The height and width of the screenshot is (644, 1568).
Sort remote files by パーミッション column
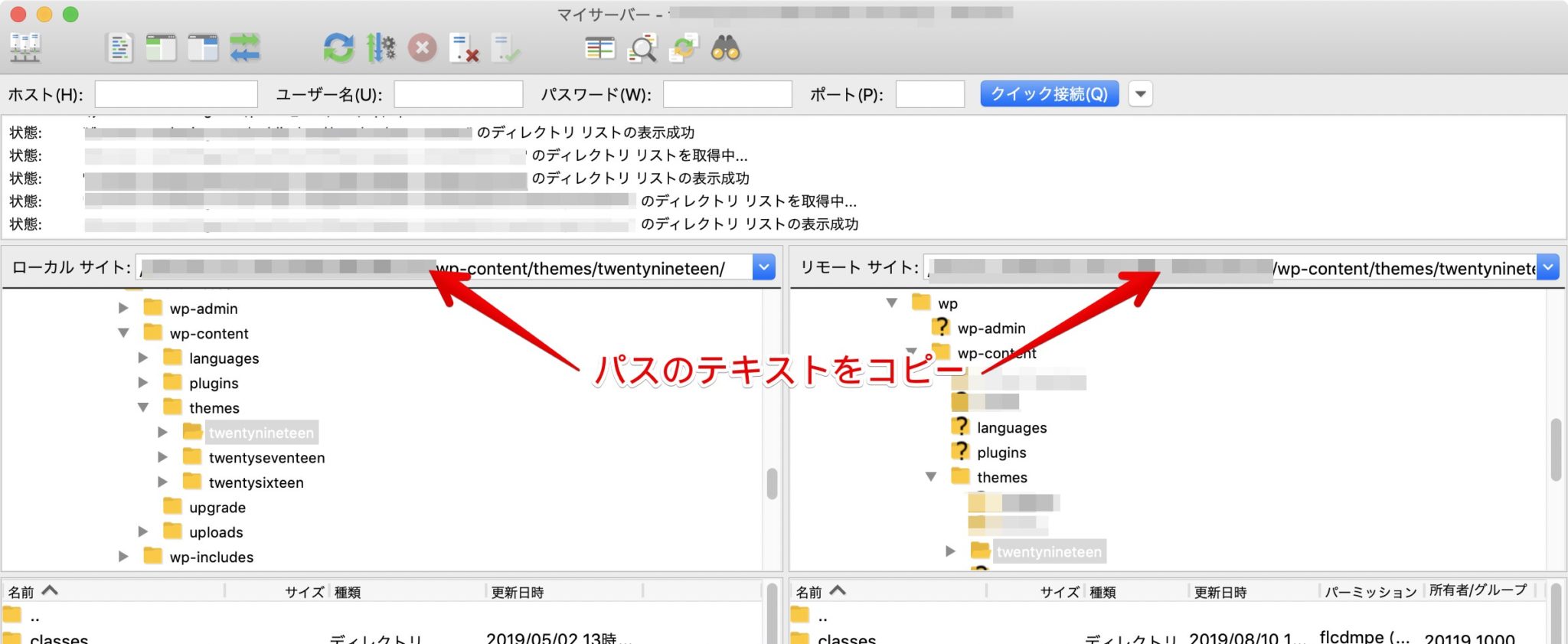coord(1370,591)
